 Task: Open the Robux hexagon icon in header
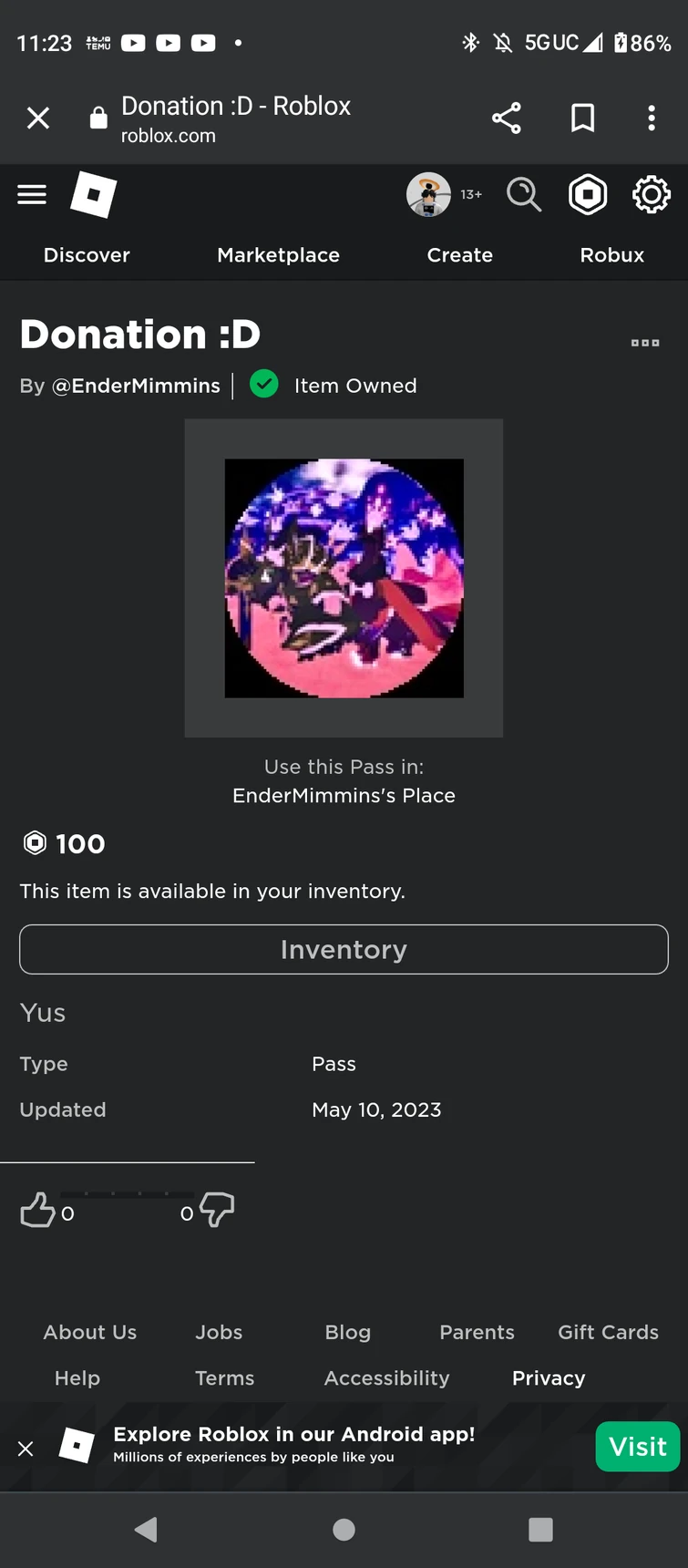[x=588, y=194]
